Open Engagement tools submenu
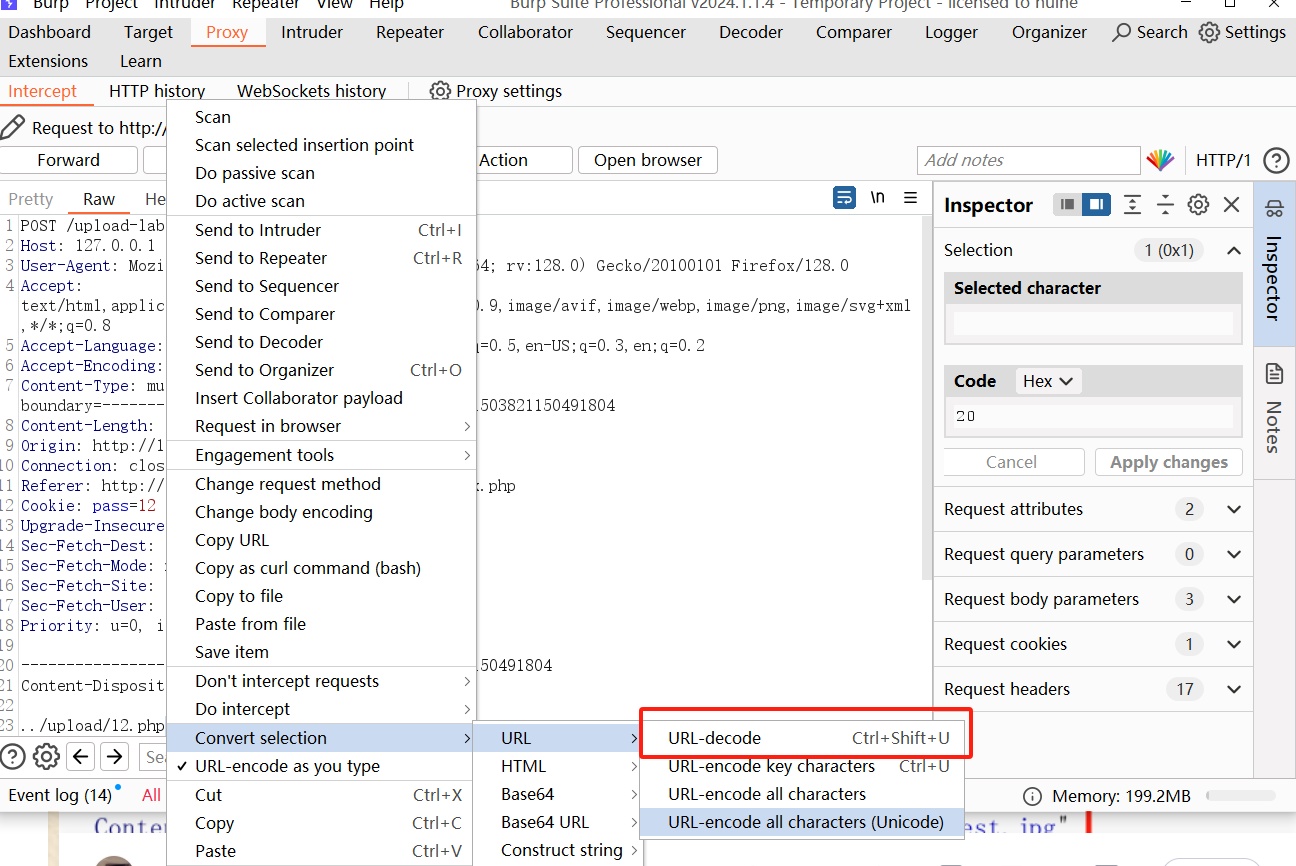This screenshot has width=1296, height=866. 321,455
